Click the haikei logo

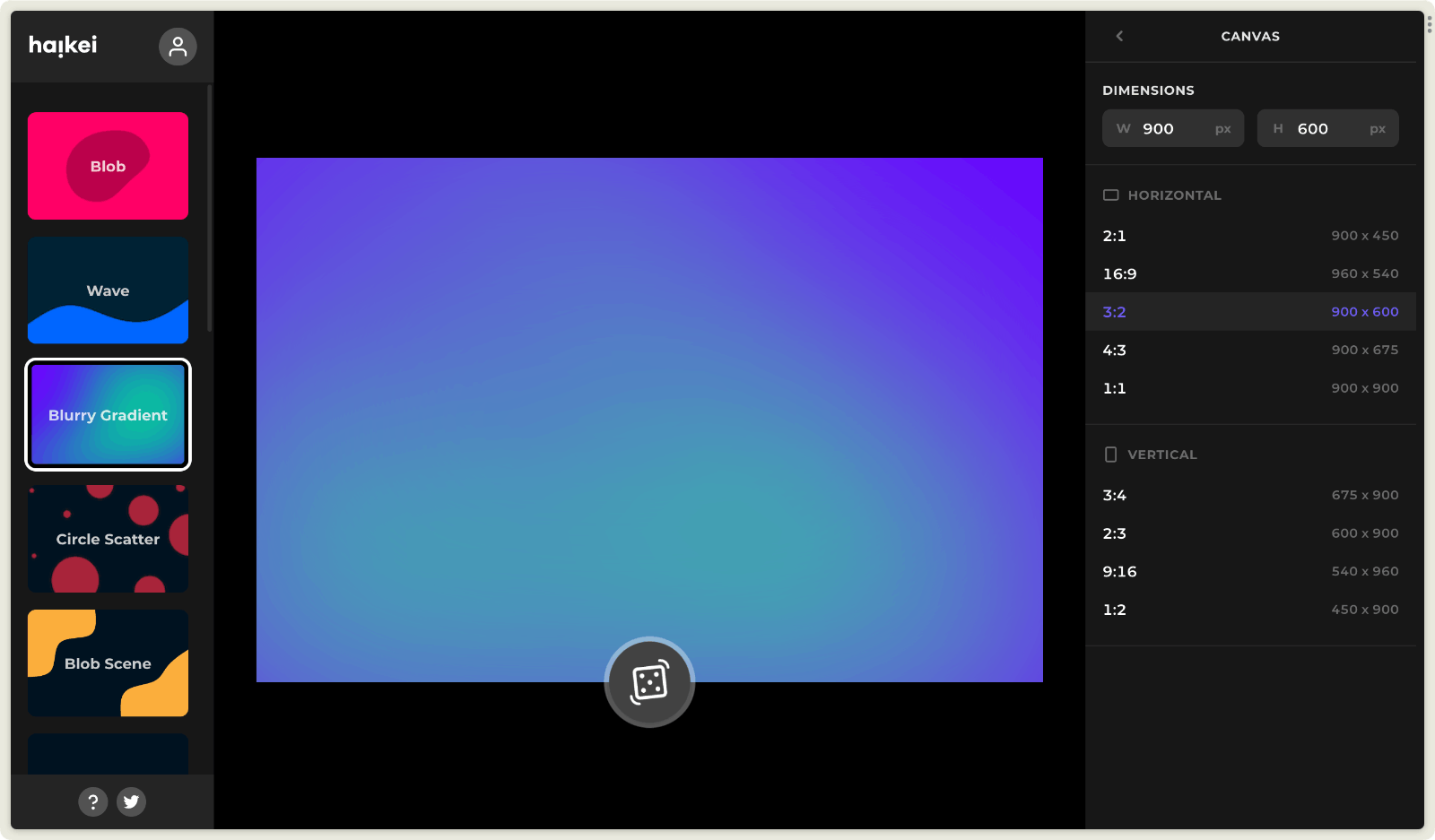(63, 45)
